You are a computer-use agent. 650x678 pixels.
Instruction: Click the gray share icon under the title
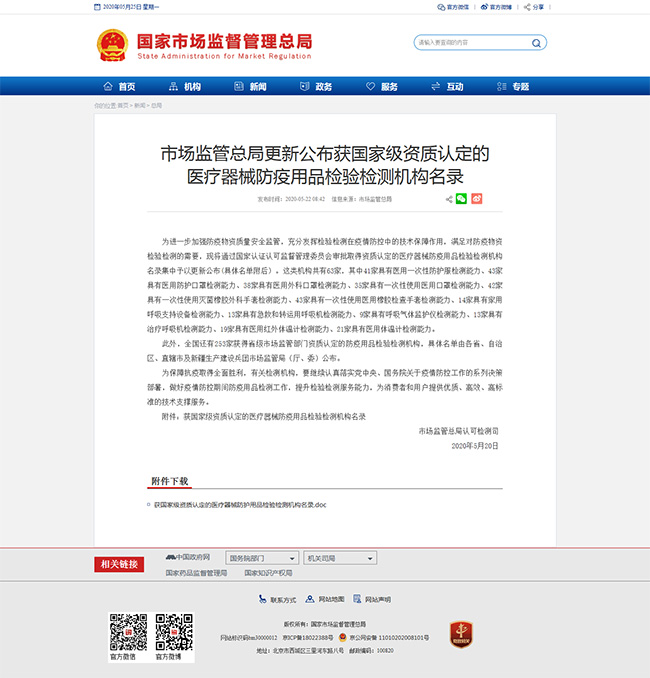tap(448, 199)
